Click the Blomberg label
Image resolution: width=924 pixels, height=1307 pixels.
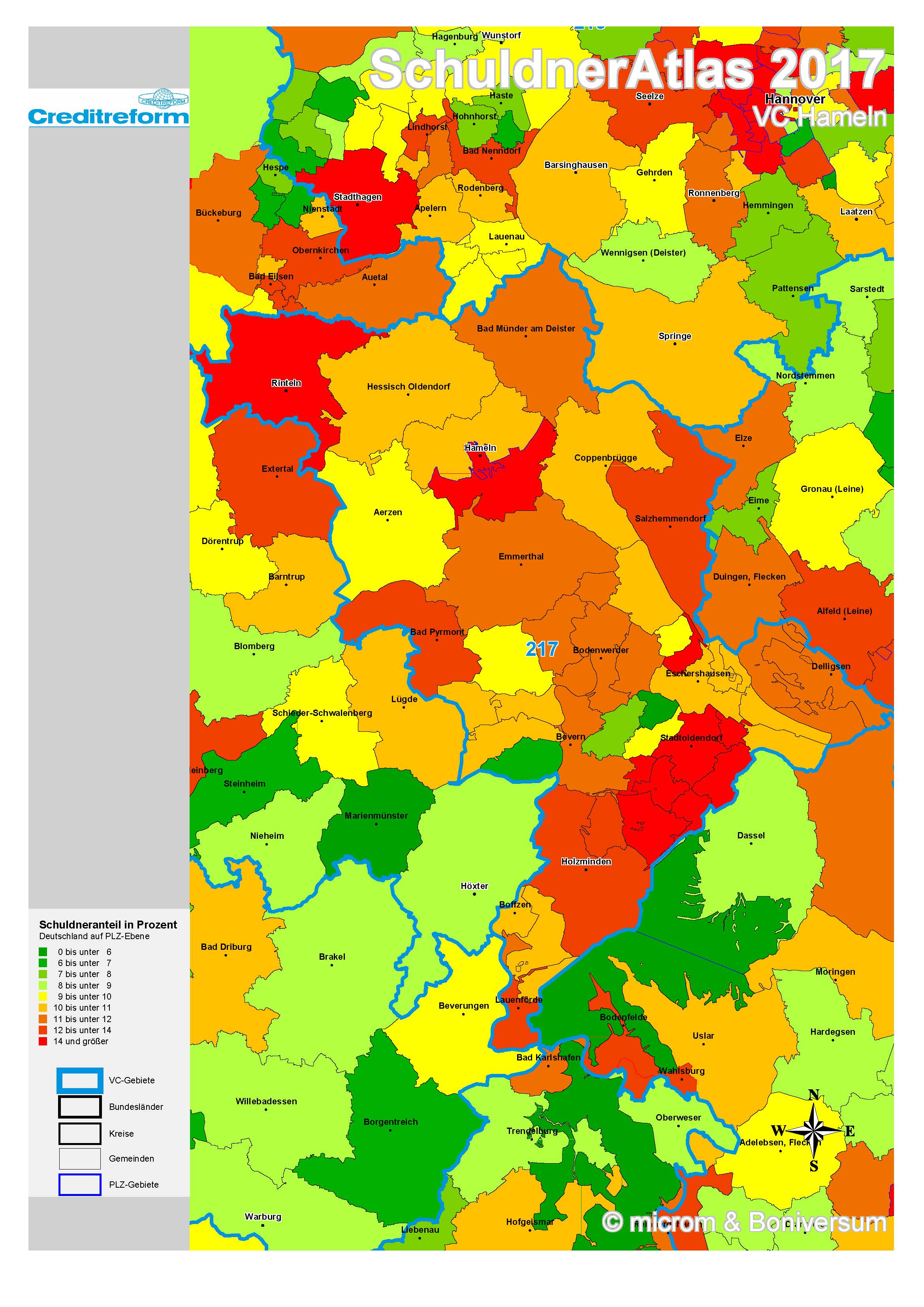coord(254,646)
